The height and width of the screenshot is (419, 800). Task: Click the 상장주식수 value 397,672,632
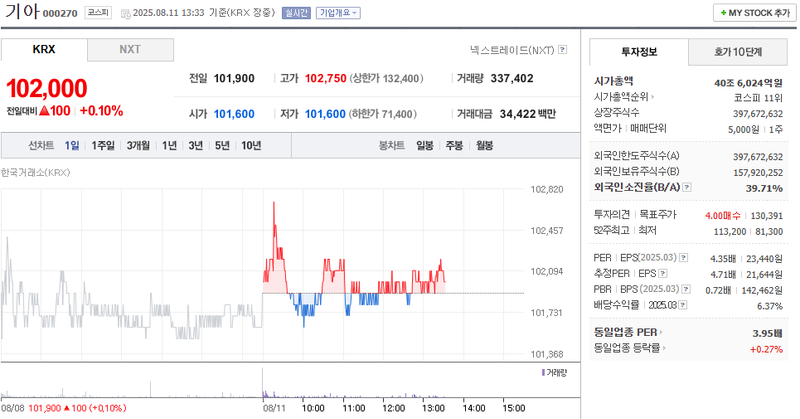[758, 114]
